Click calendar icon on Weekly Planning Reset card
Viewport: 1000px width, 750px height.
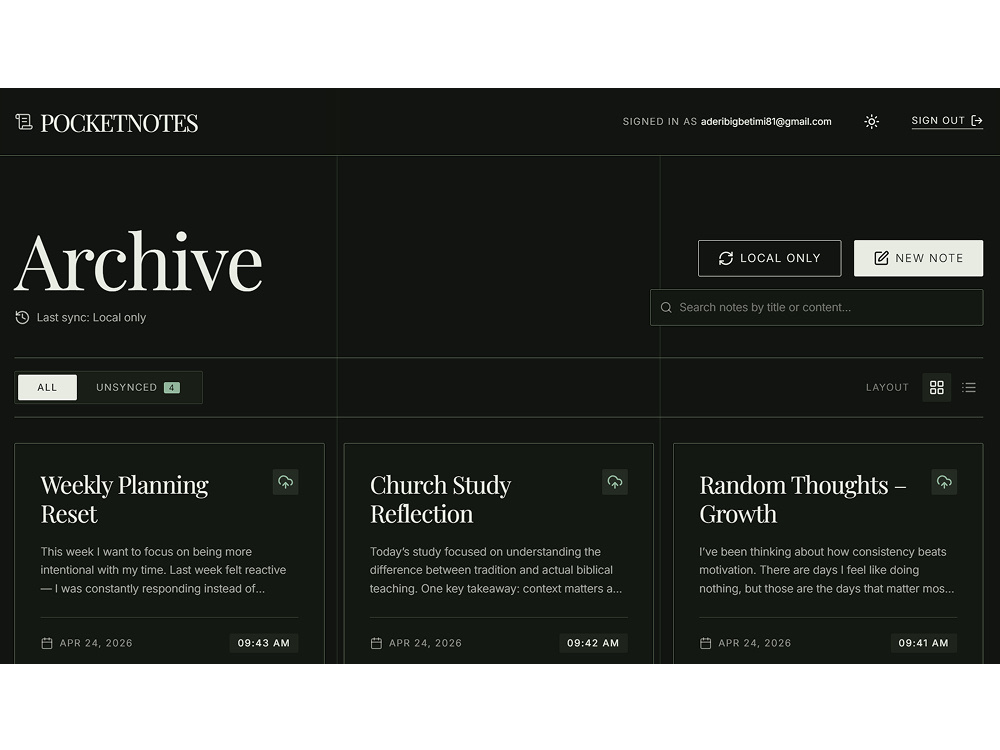click(47, 643)
